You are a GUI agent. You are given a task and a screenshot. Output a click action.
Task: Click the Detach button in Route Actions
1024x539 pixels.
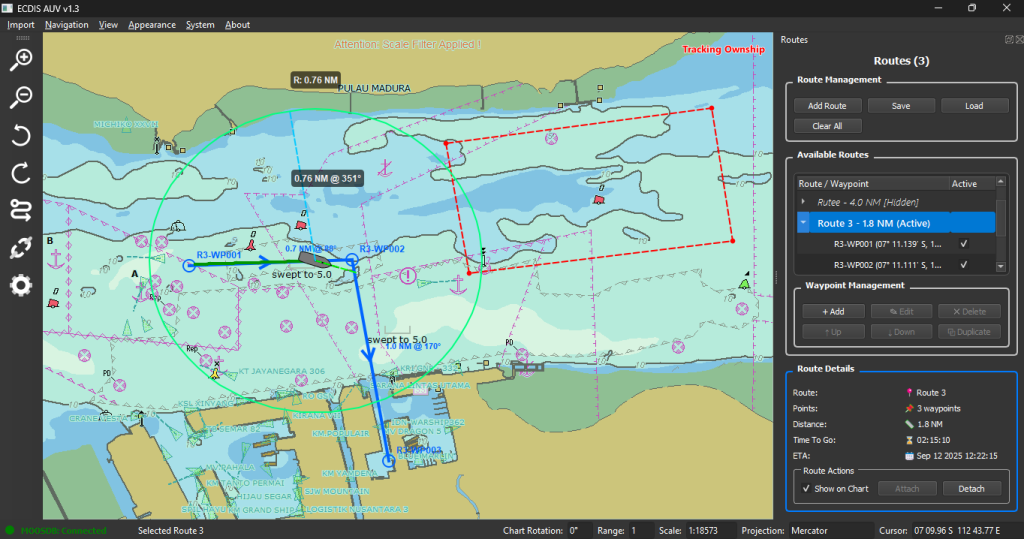coord(971,488)
